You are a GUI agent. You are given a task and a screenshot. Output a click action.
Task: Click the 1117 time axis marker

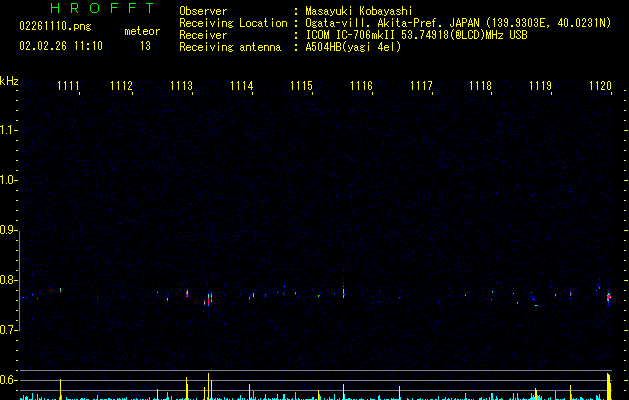click(421, 86)
